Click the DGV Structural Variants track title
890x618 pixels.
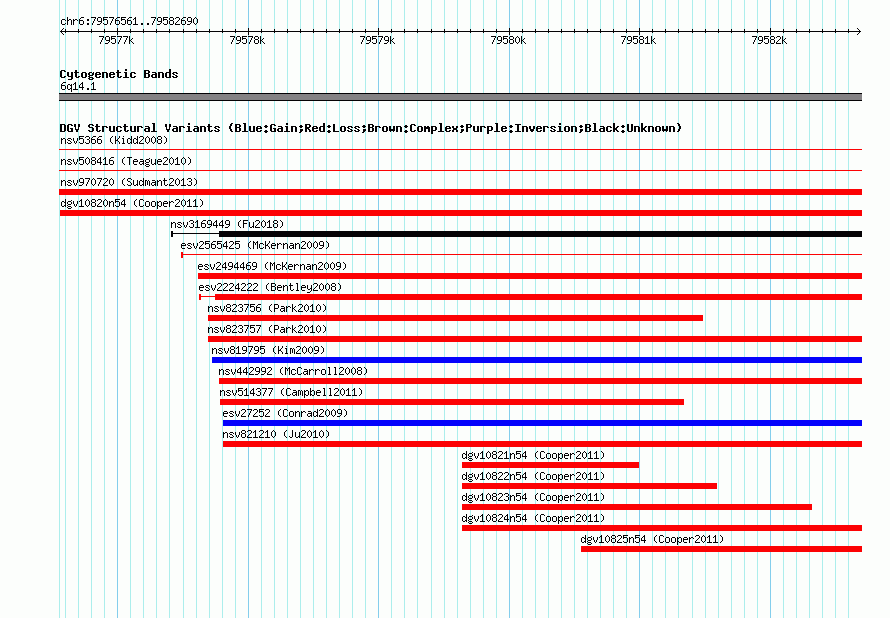pyautogui.click(x=371, y=128)
